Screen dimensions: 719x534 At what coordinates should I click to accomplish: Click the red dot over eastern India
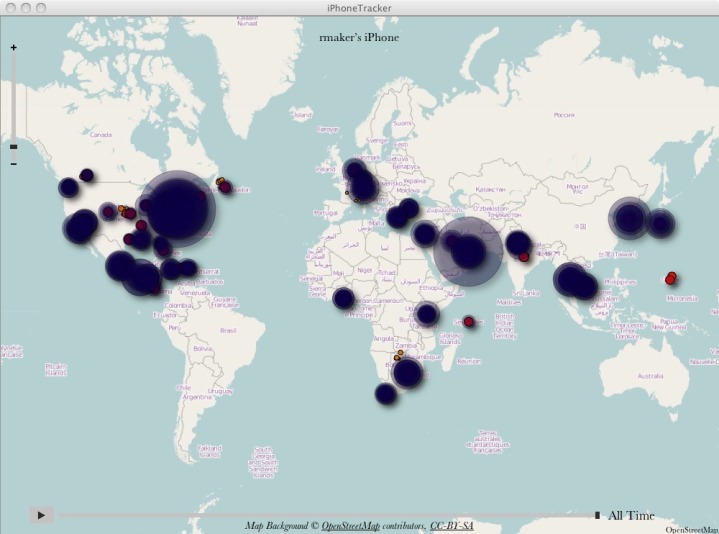[524, 257]
